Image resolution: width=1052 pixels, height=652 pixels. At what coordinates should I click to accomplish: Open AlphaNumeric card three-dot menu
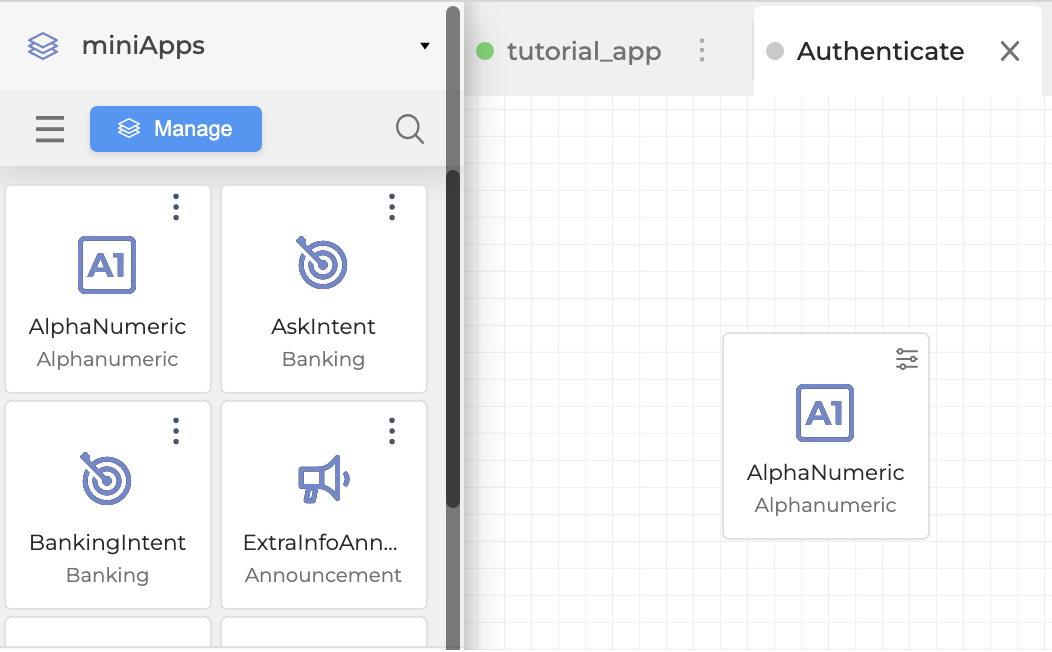(176, 207)
